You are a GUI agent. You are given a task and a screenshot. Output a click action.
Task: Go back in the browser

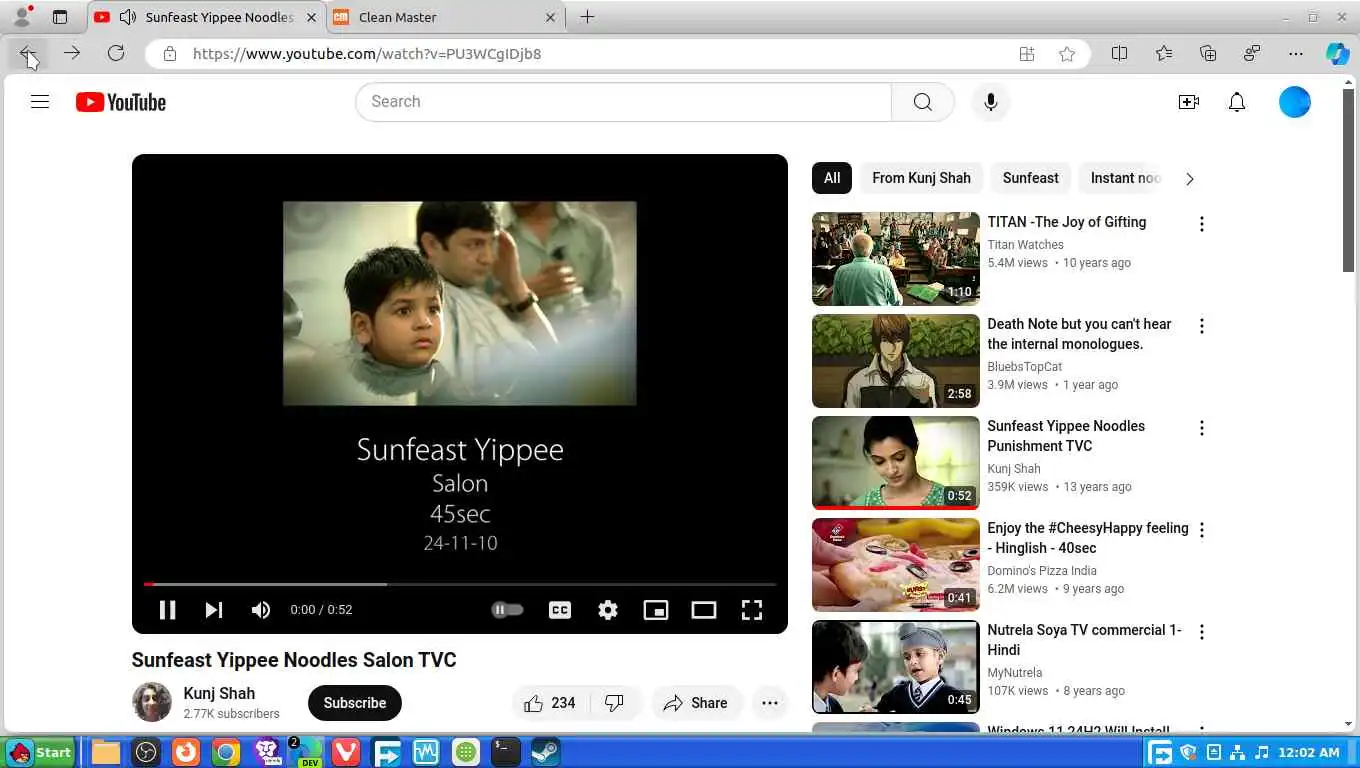click(28, 54)
